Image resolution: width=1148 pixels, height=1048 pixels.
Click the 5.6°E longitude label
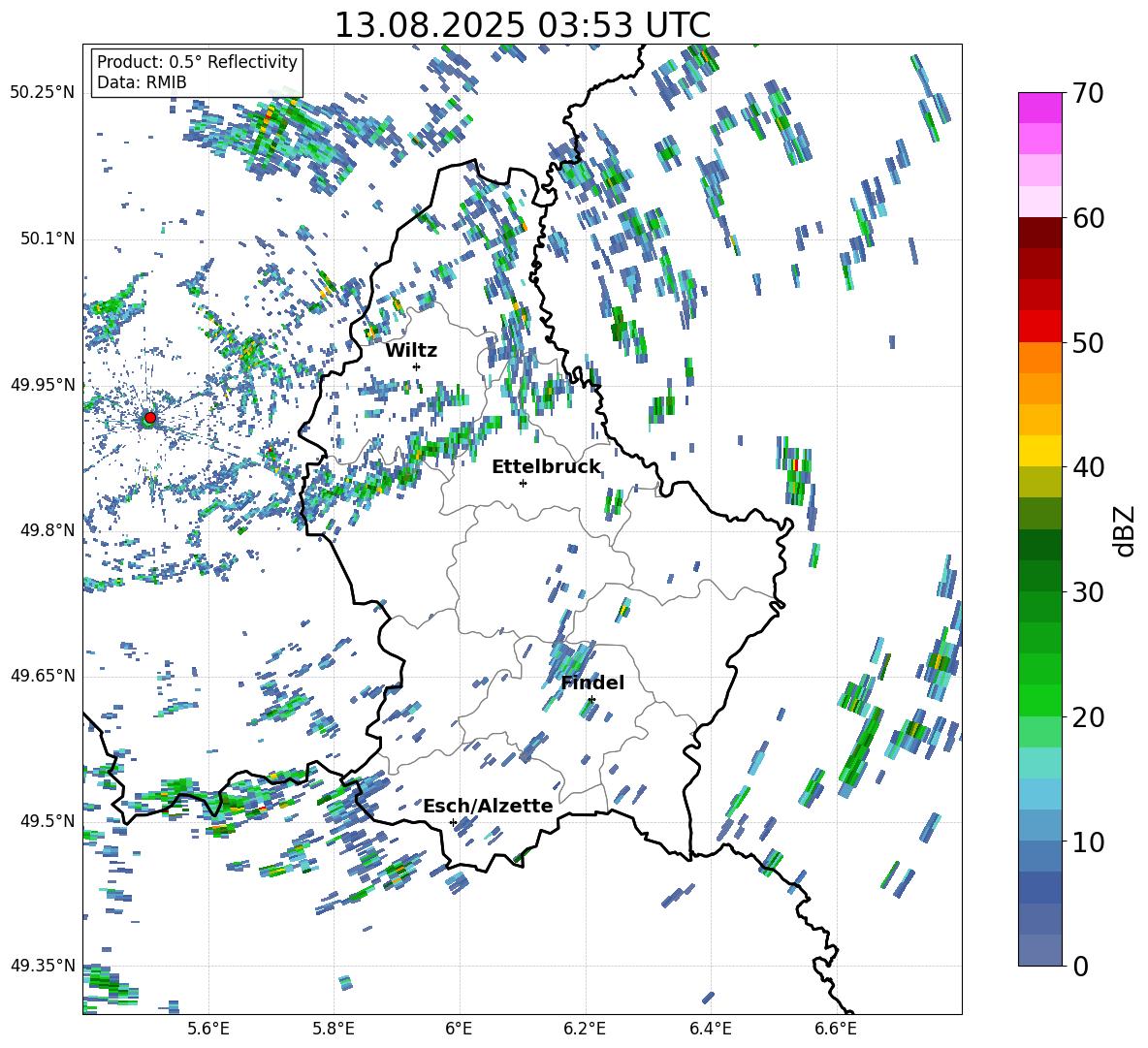[x=208, y=1029]
